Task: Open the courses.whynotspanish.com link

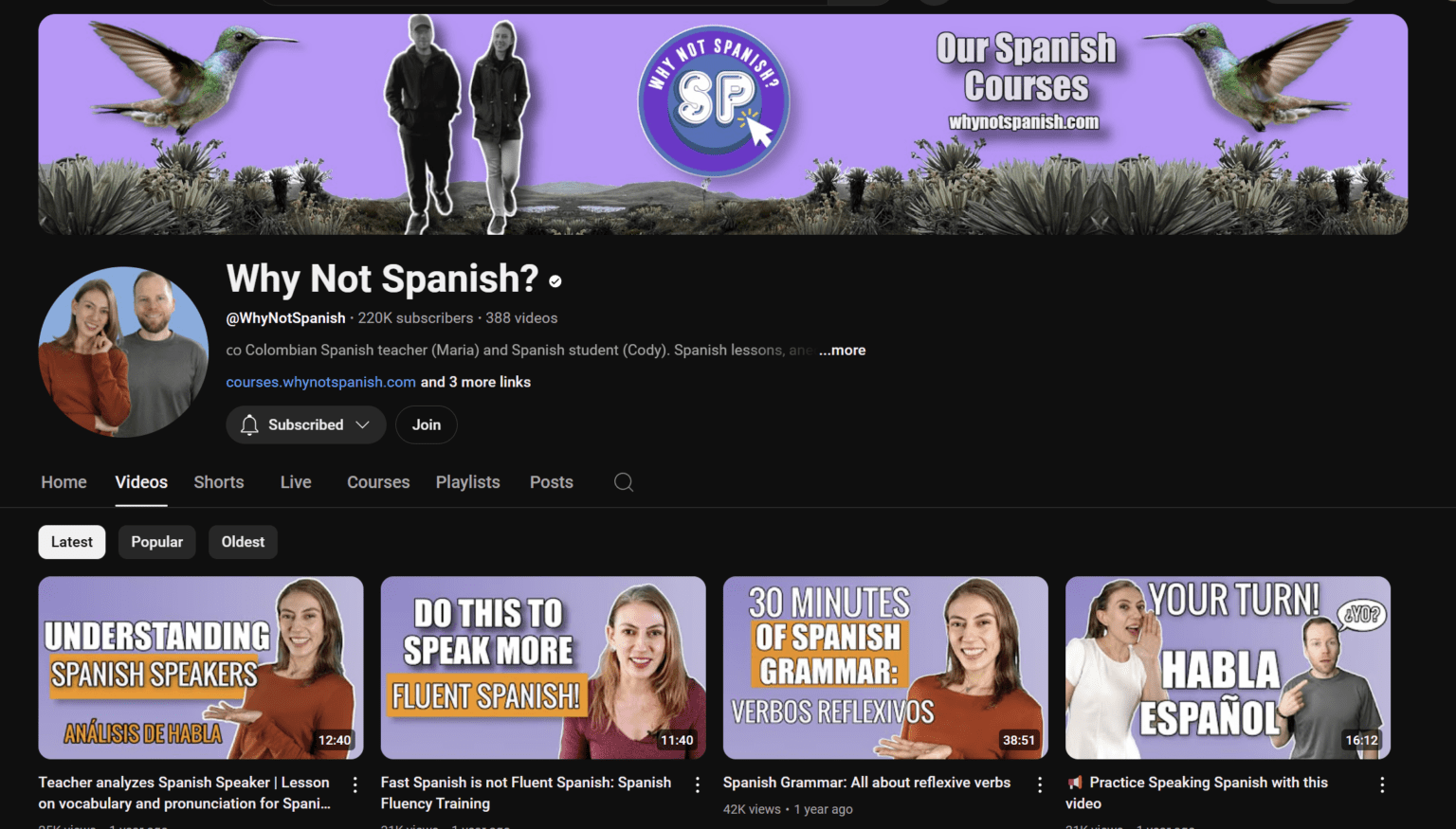Action: point(319,382)
